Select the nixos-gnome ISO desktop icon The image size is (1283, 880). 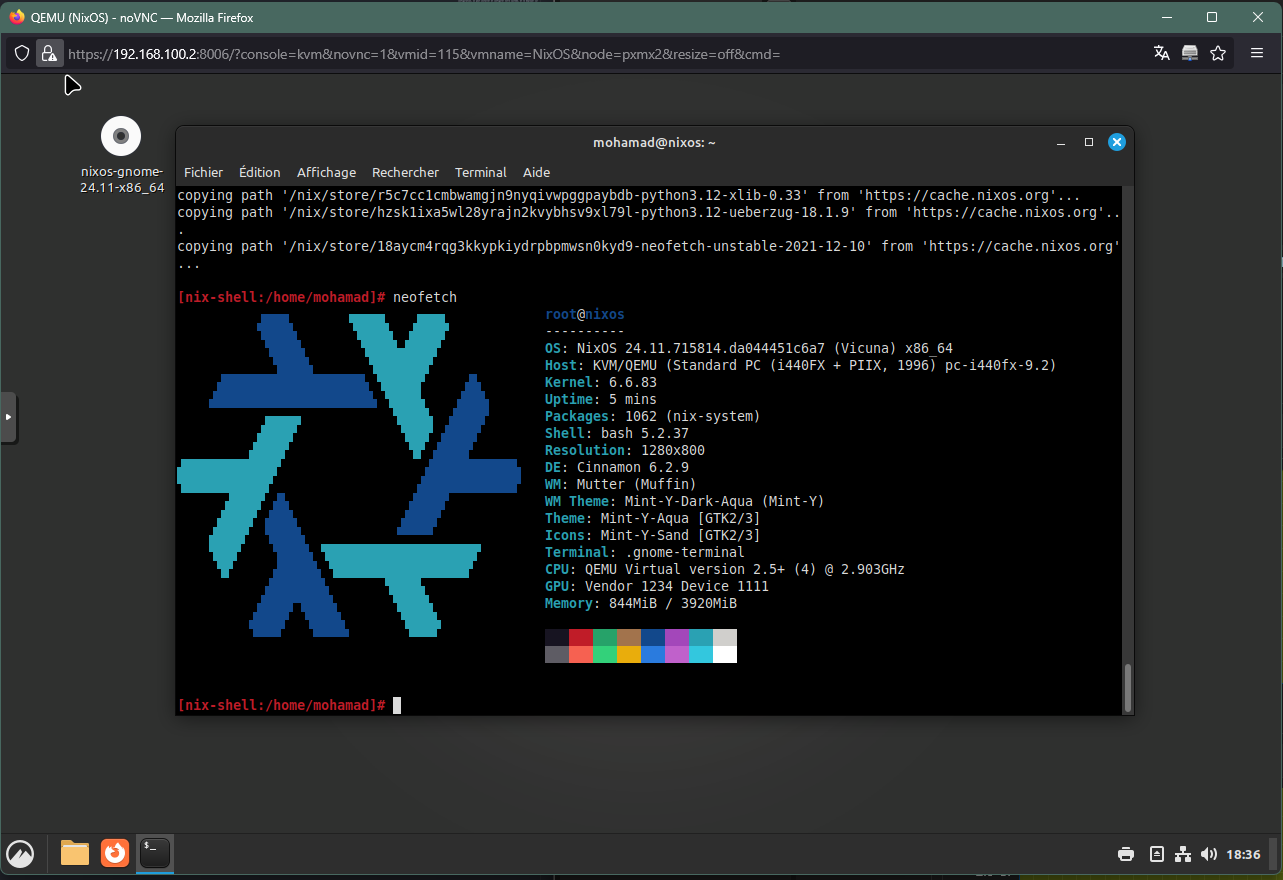click(x=121, y=156)
